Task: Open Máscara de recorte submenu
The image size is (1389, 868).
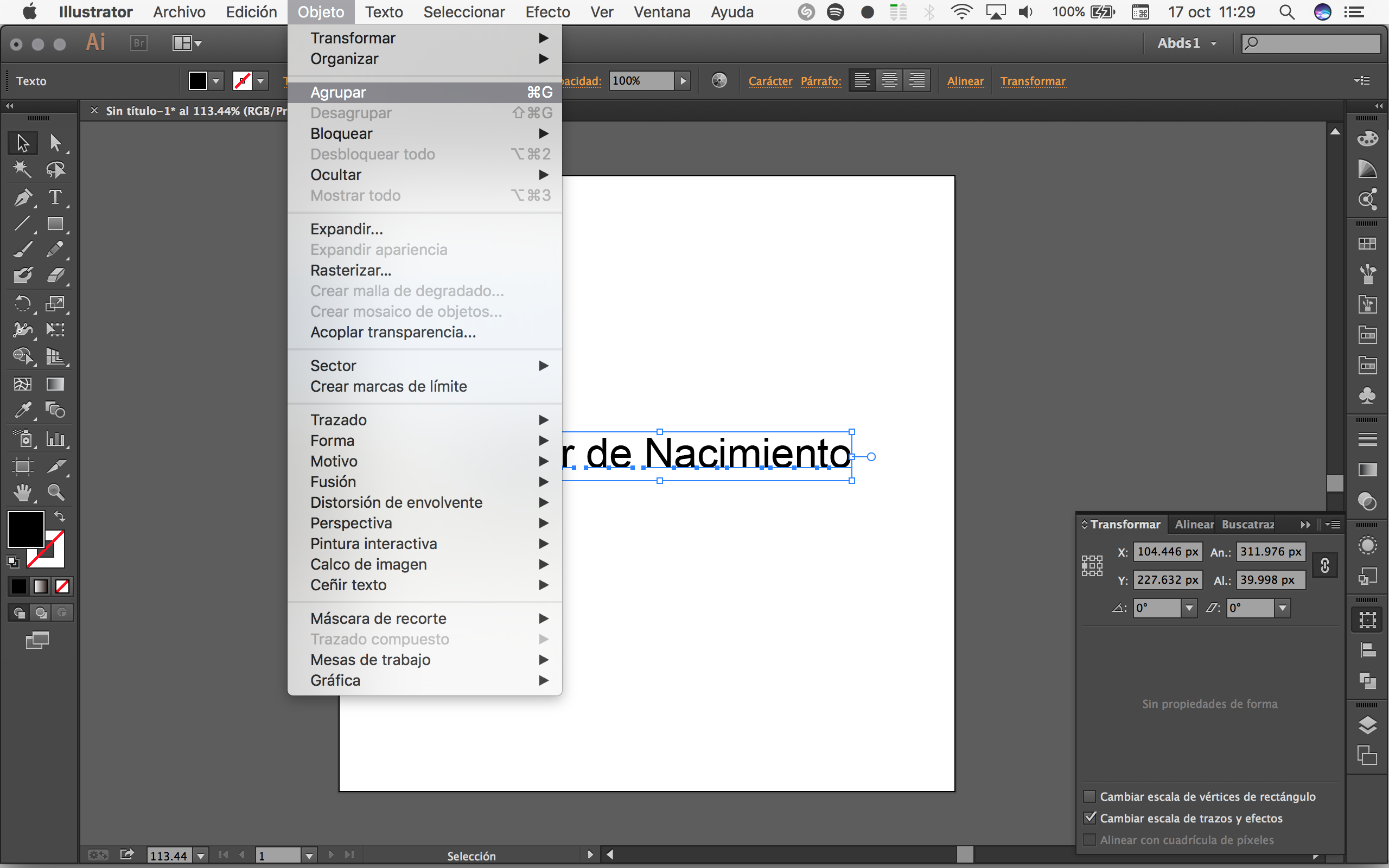Action: tap(425, 618)
